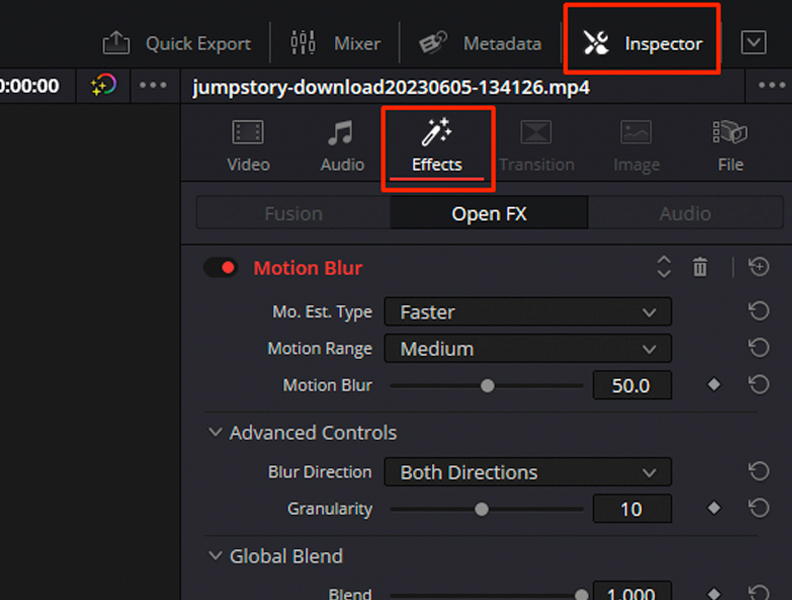The height and width of the screenshot is (600, 792).
Task: Delete the Motion Blur effect with trash icon
Action: point(700,267)
